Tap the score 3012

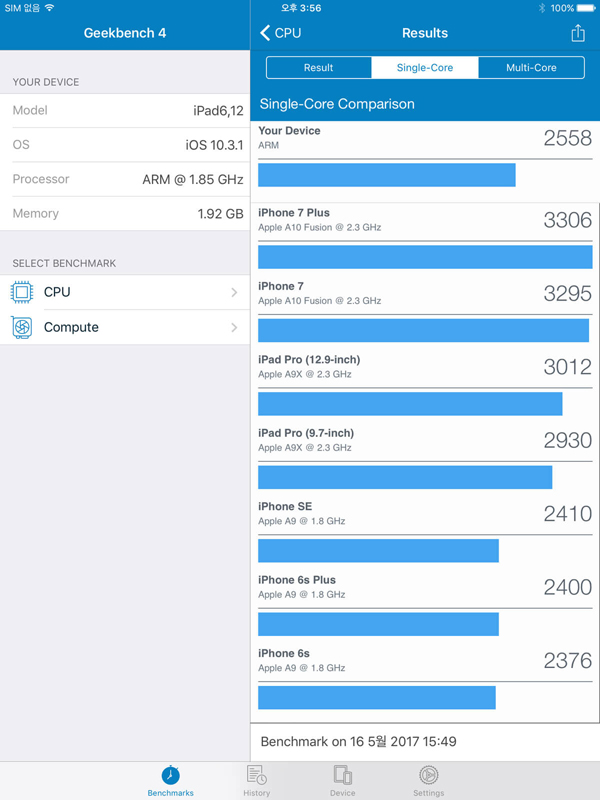click(567, 367)
